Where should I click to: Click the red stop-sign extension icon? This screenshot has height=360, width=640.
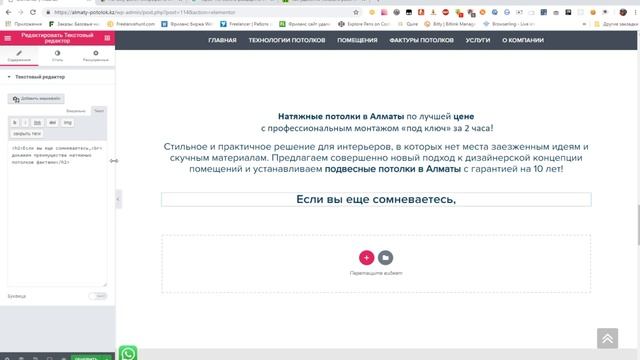pos(445,13)
